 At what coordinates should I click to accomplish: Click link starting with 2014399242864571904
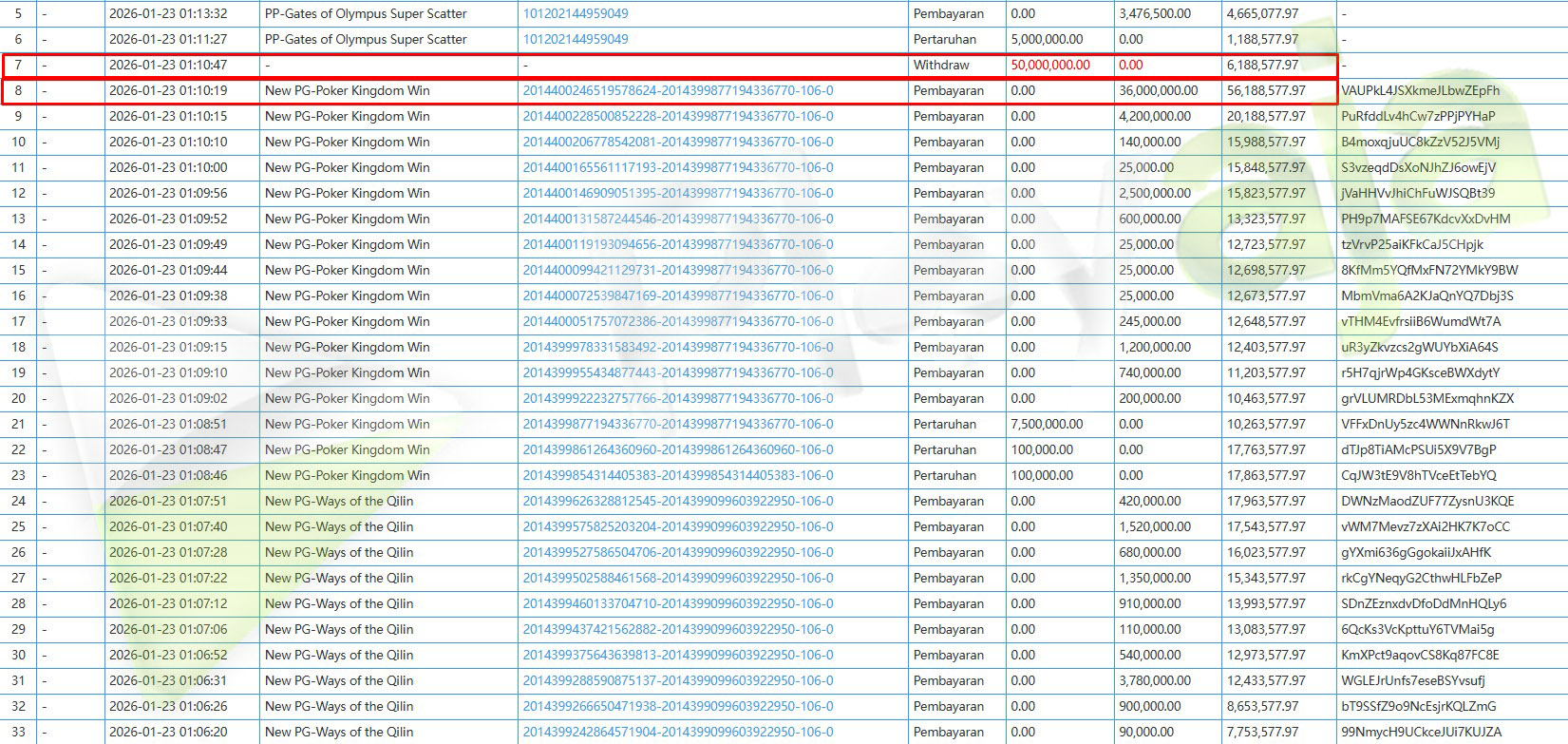pyautogui.click(x=677, y=733)
